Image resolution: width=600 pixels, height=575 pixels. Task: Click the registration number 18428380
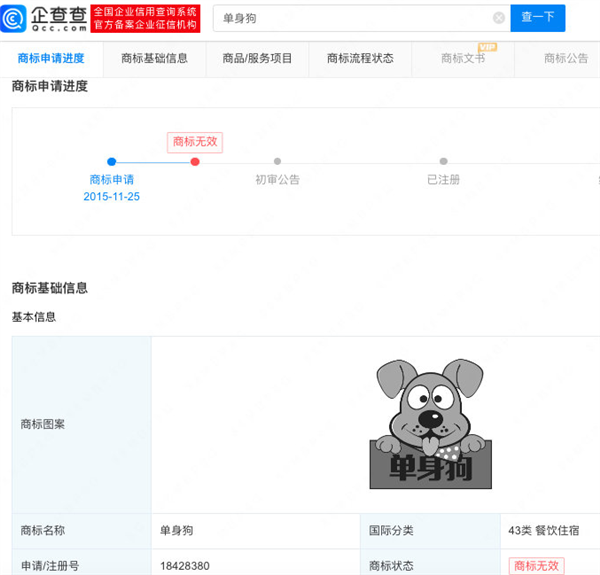point(185,566)
